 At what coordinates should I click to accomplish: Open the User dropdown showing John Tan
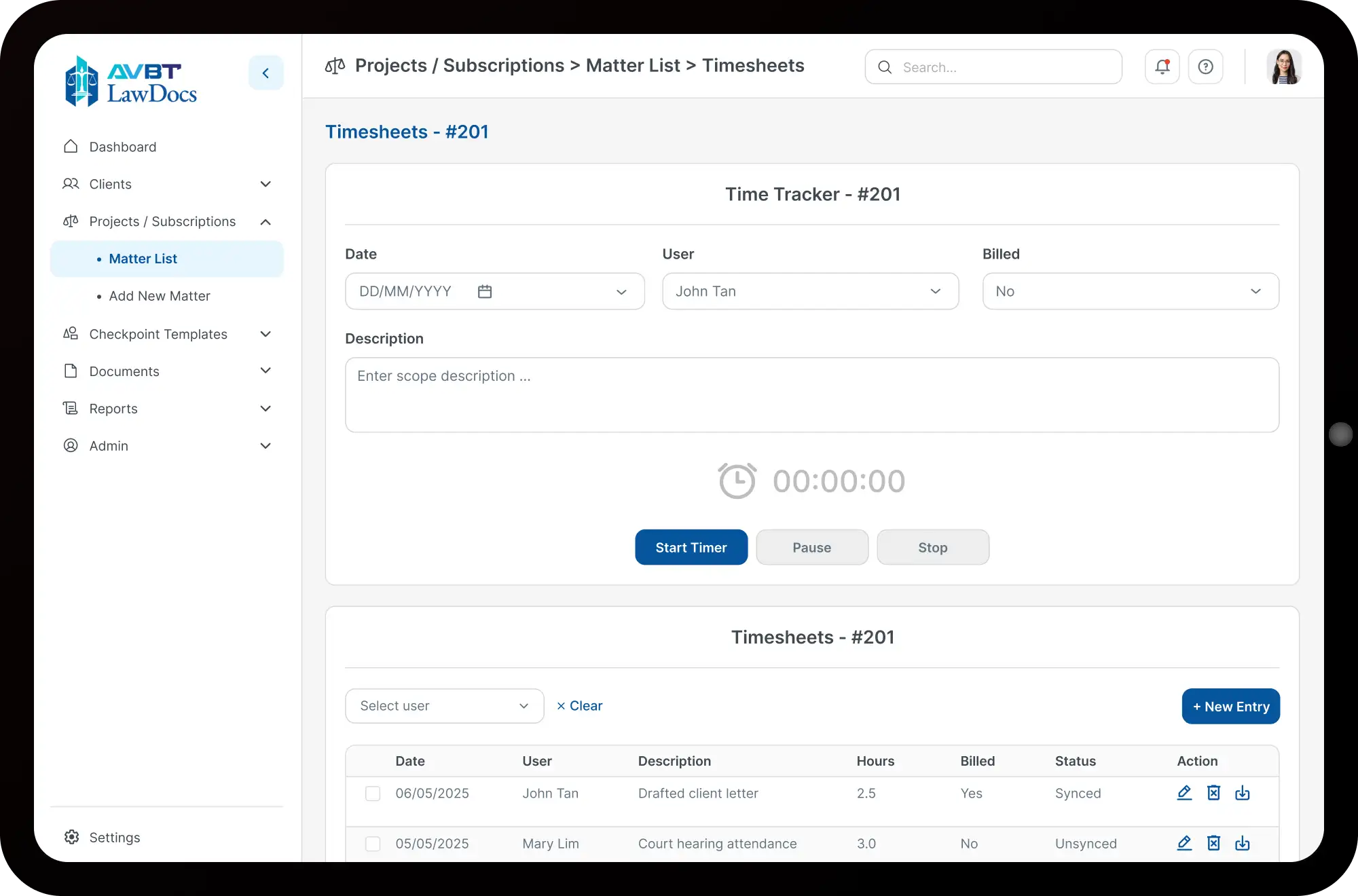(810, 291)
